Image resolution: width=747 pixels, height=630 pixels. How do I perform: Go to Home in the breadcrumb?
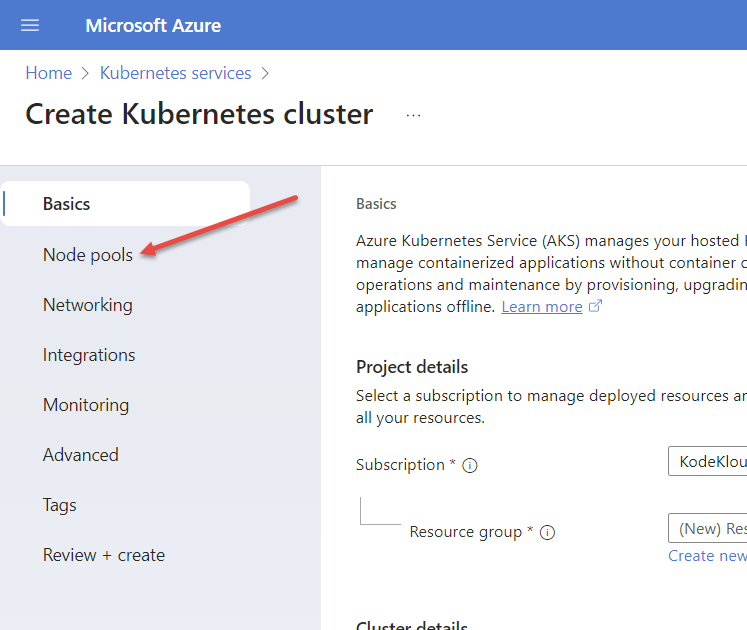click(x=48, y=73)
